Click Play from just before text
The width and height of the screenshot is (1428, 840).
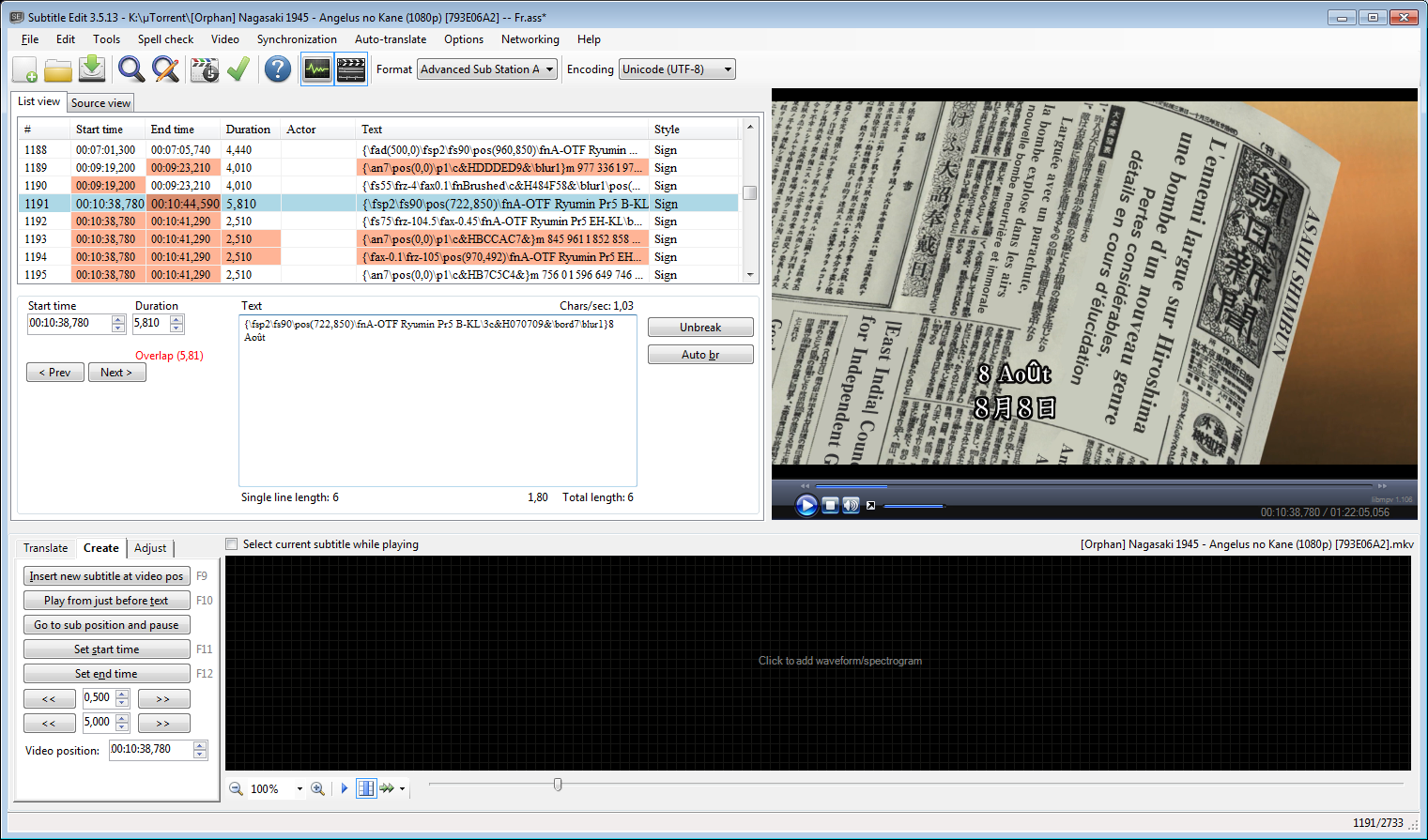click(106, 601)
